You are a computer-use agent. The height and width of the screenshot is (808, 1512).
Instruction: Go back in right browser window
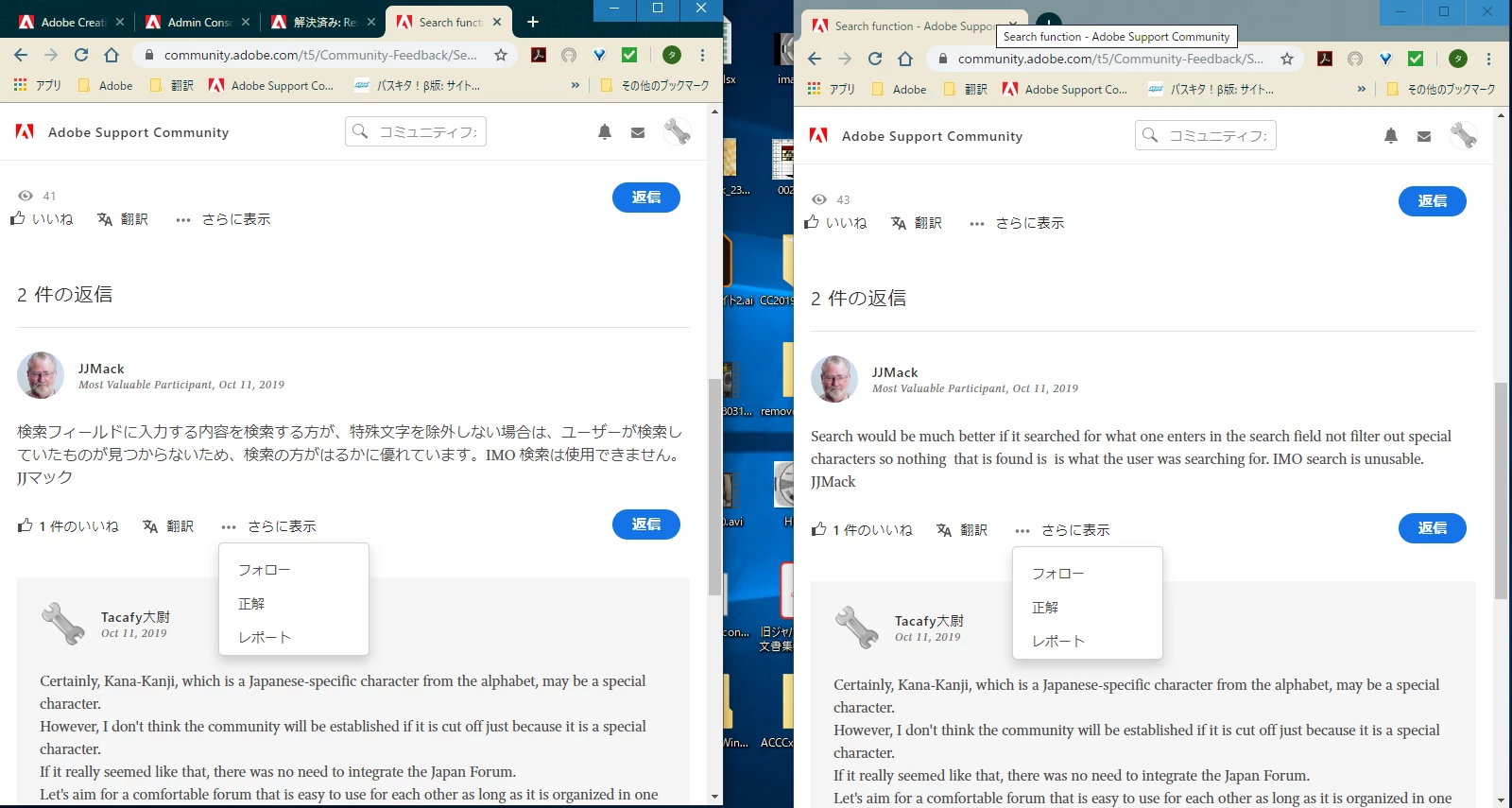tap(815, 59)
